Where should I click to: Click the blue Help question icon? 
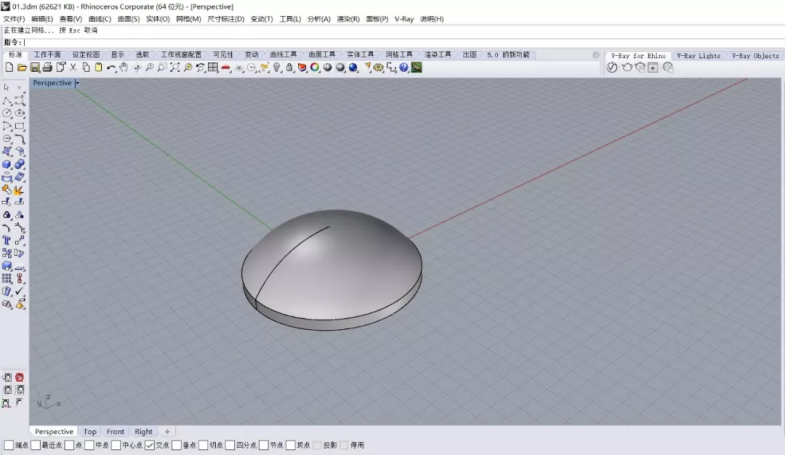click(x=404, y=67)
